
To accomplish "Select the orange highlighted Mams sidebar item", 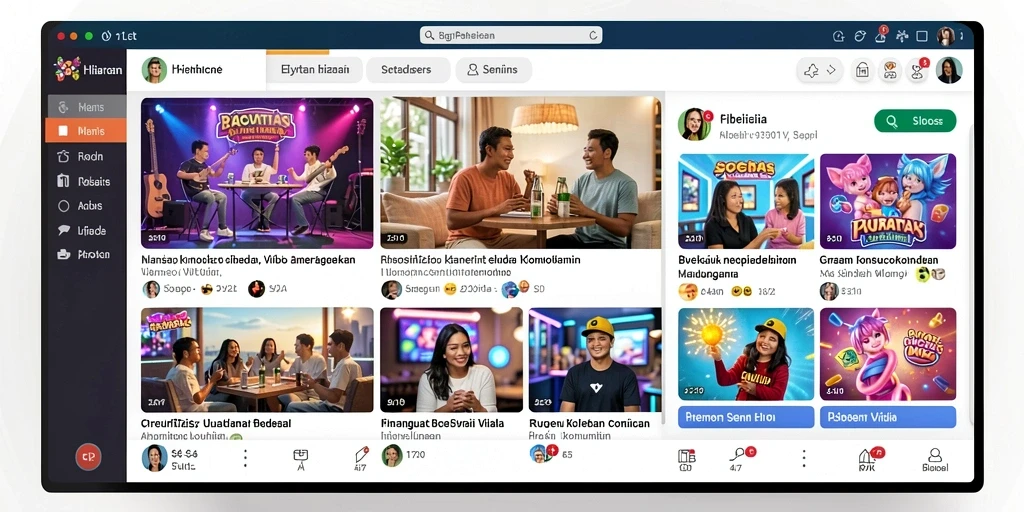I will click(x=86, y=131).
